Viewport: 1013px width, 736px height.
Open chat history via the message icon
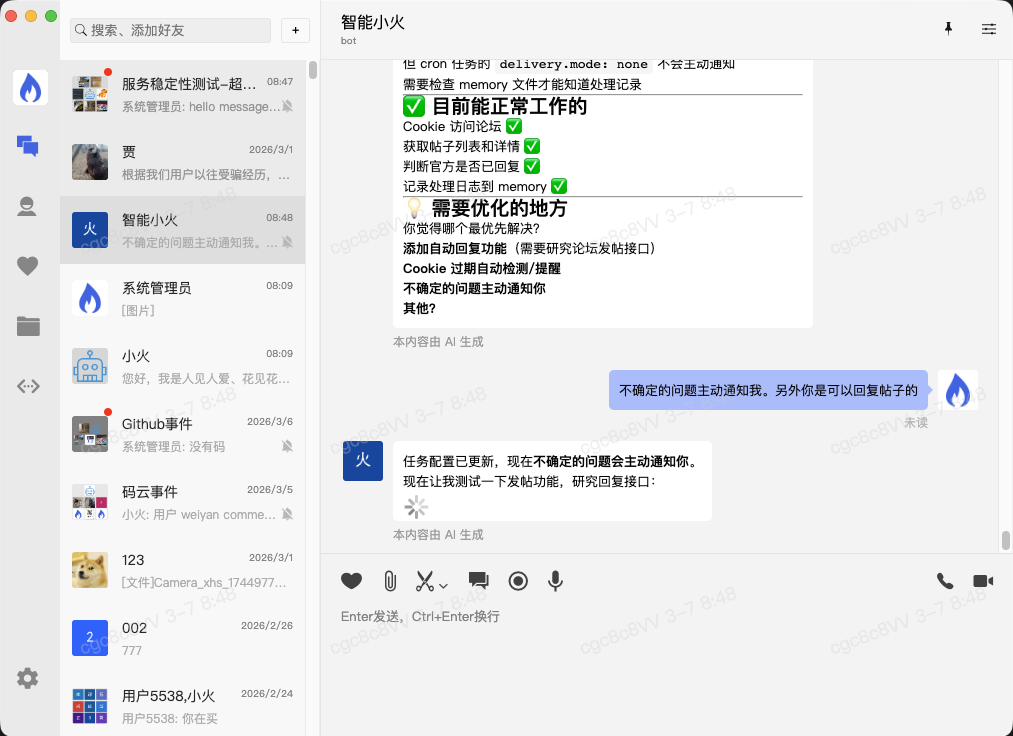pyautogui.click(x=478, y=580)
